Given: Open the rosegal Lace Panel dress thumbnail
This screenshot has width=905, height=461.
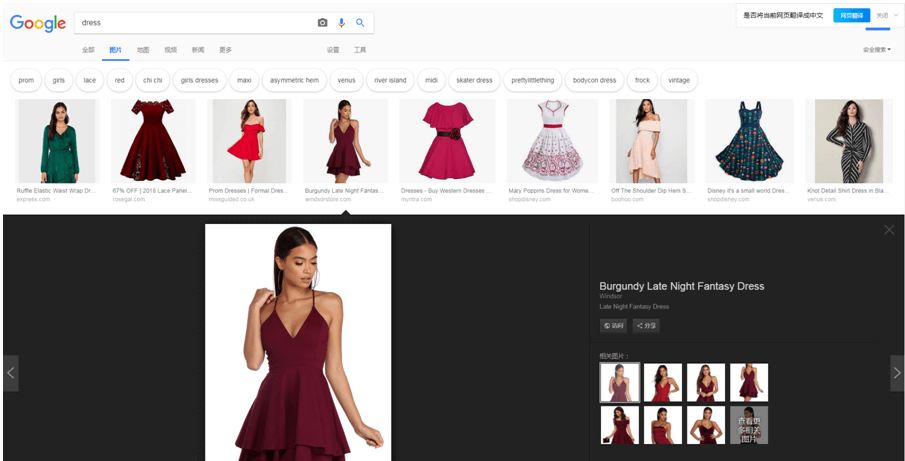Looking at the screenshot, I should (153, 141).
